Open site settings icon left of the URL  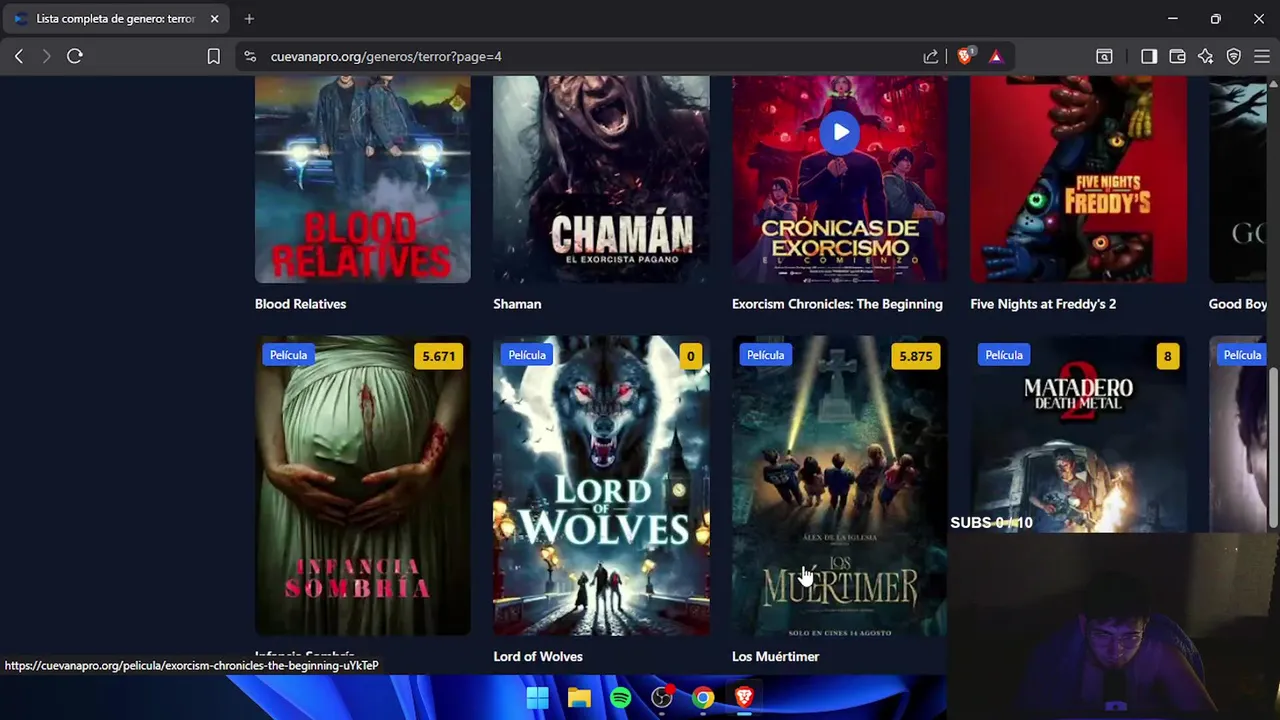point(250,57)
